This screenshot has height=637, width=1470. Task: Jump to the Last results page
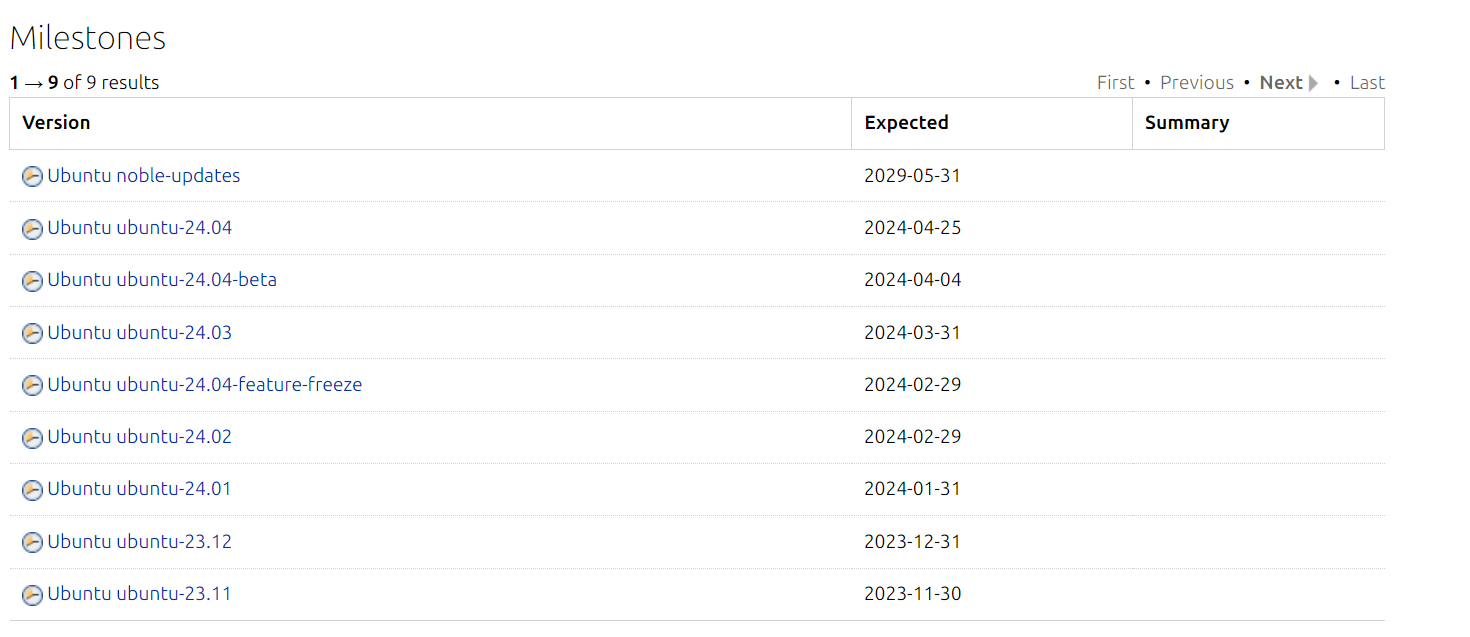1367,83
